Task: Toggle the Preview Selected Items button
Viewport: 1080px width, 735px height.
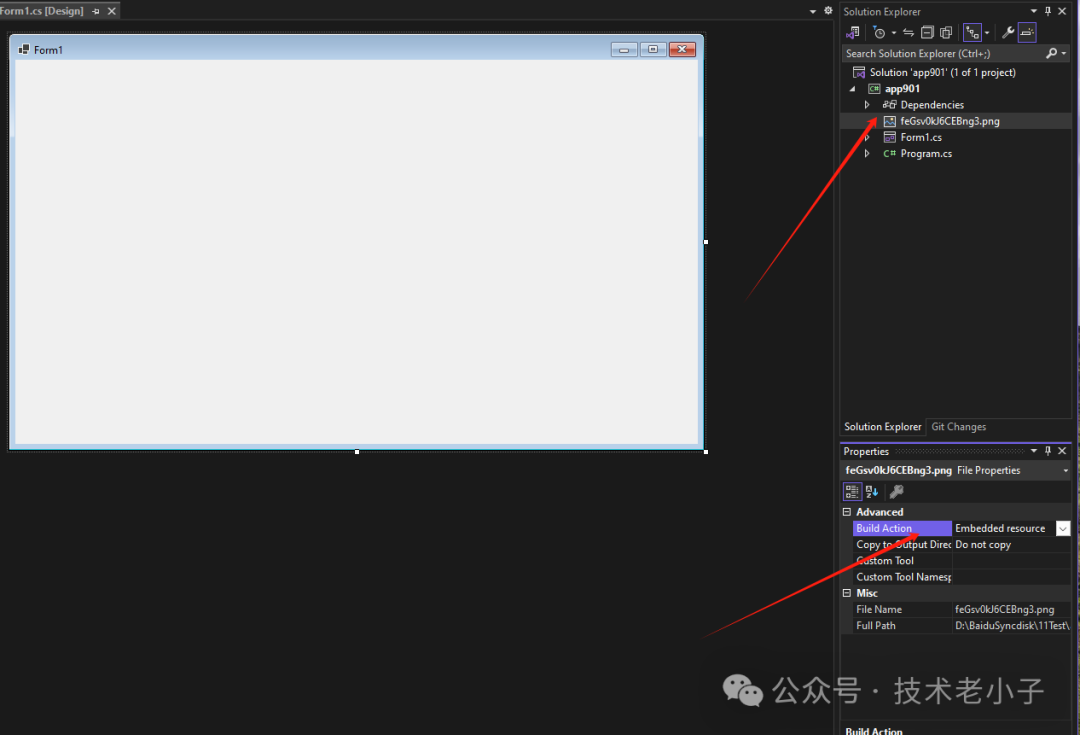Action: [x=1027, y=33]
